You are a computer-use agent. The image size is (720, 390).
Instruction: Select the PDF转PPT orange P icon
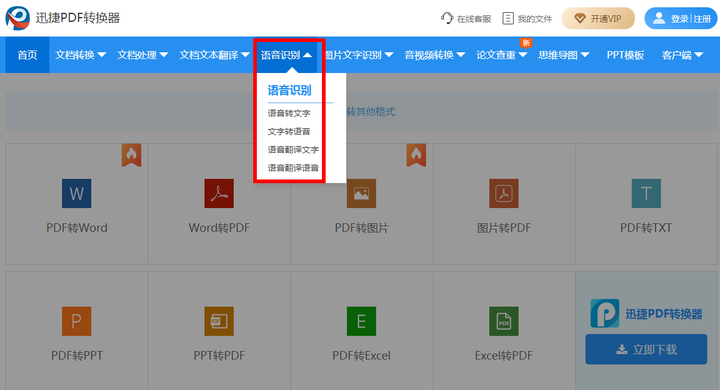[77, 321]
